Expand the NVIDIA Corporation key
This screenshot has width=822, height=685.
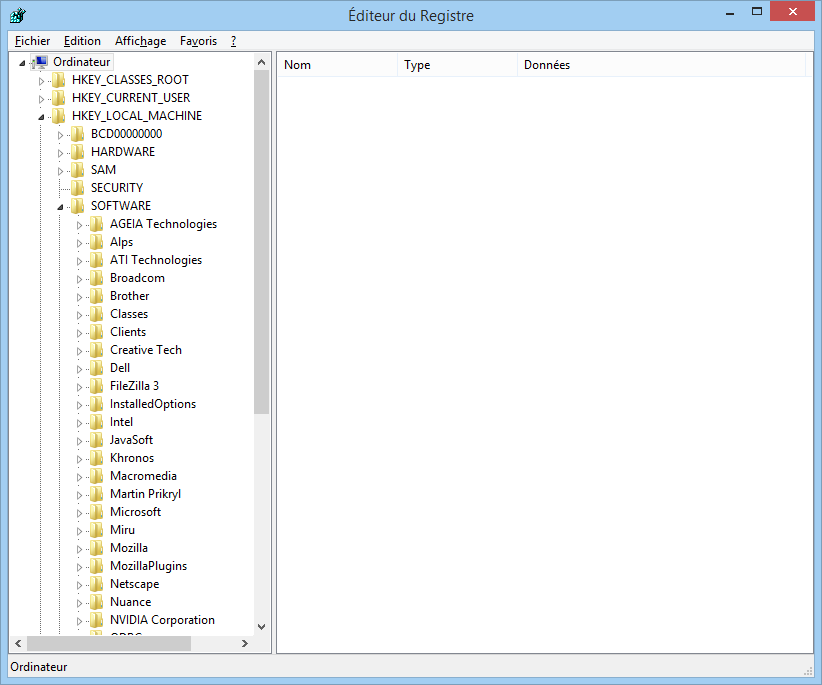click(79, 621)
